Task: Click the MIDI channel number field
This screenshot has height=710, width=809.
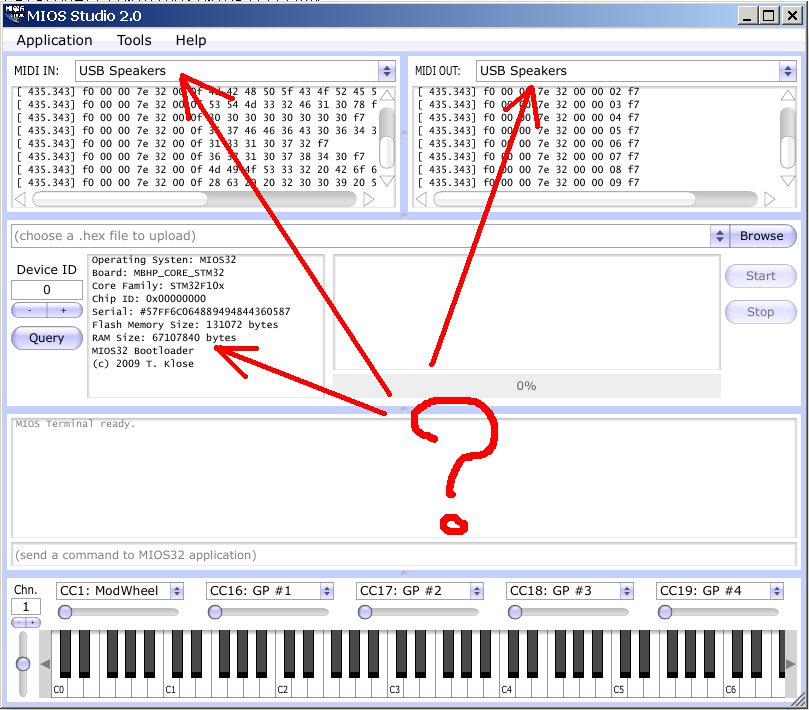Action: tap(26, 606)
